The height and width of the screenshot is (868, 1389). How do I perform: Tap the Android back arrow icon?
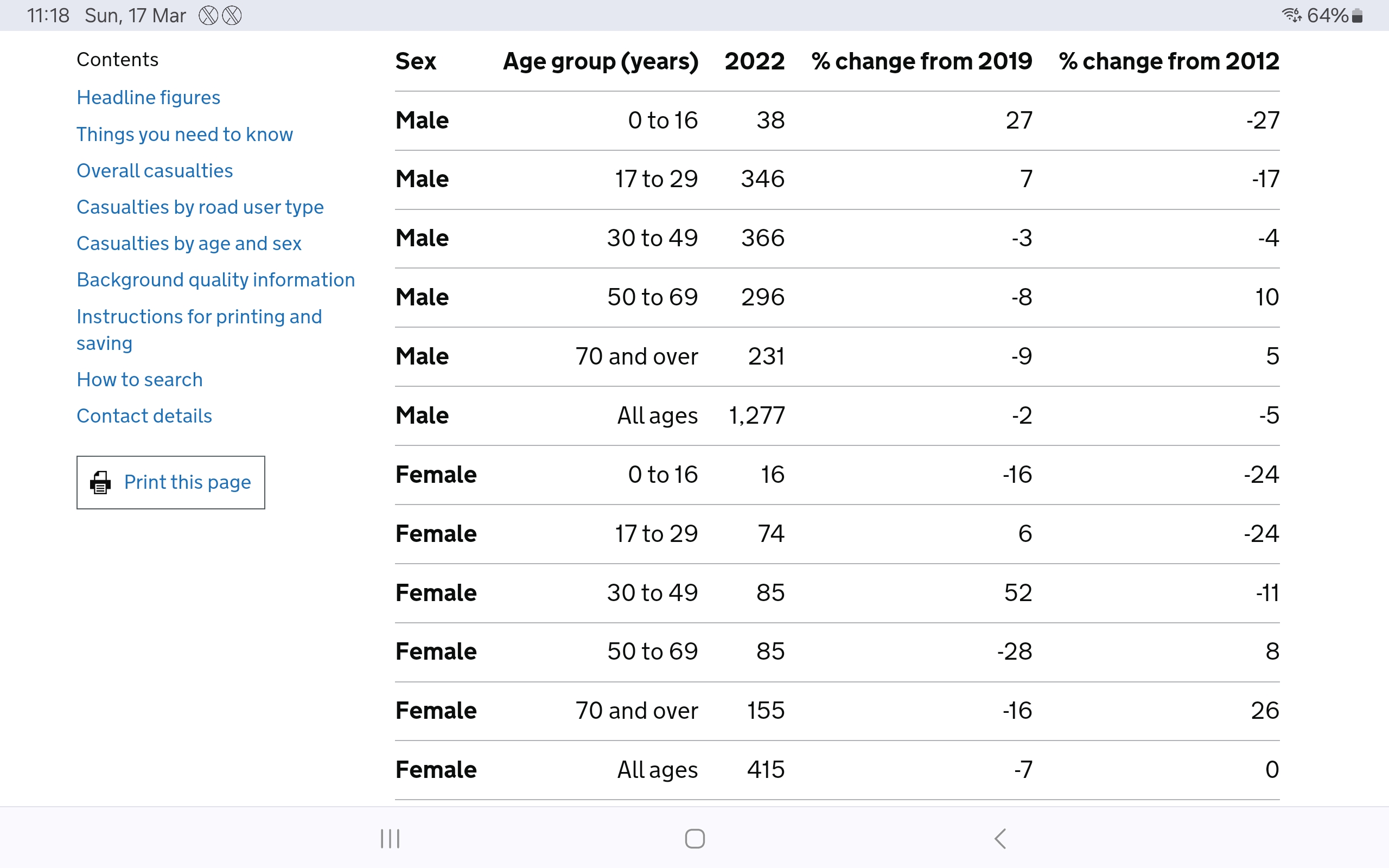point(1000,839)
